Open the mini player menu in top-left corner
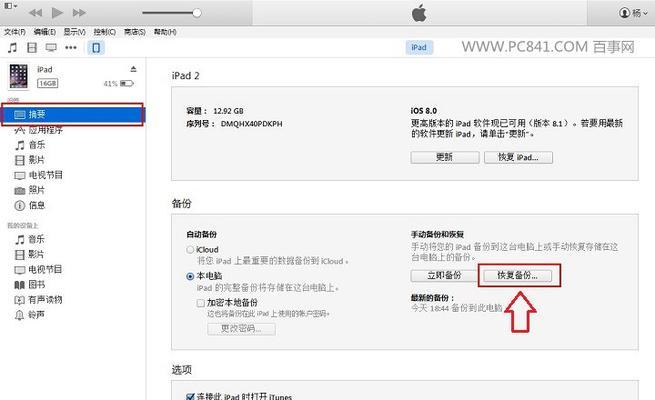This screenshot has width=655, height=400. click(10, 6)
